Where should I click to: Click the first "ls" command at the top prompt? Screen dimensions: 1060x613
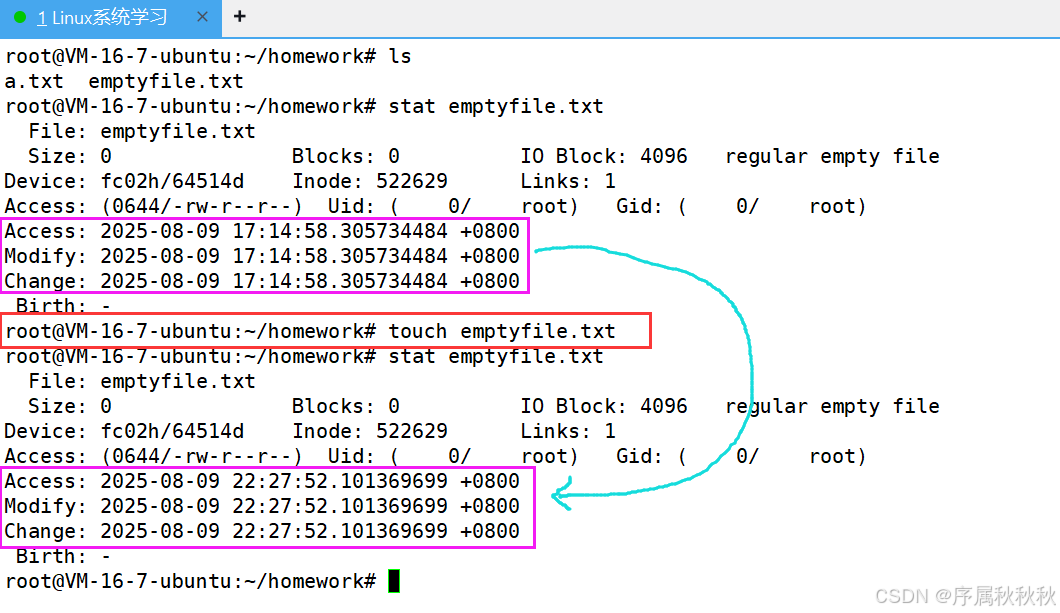(x=400, y=57)
